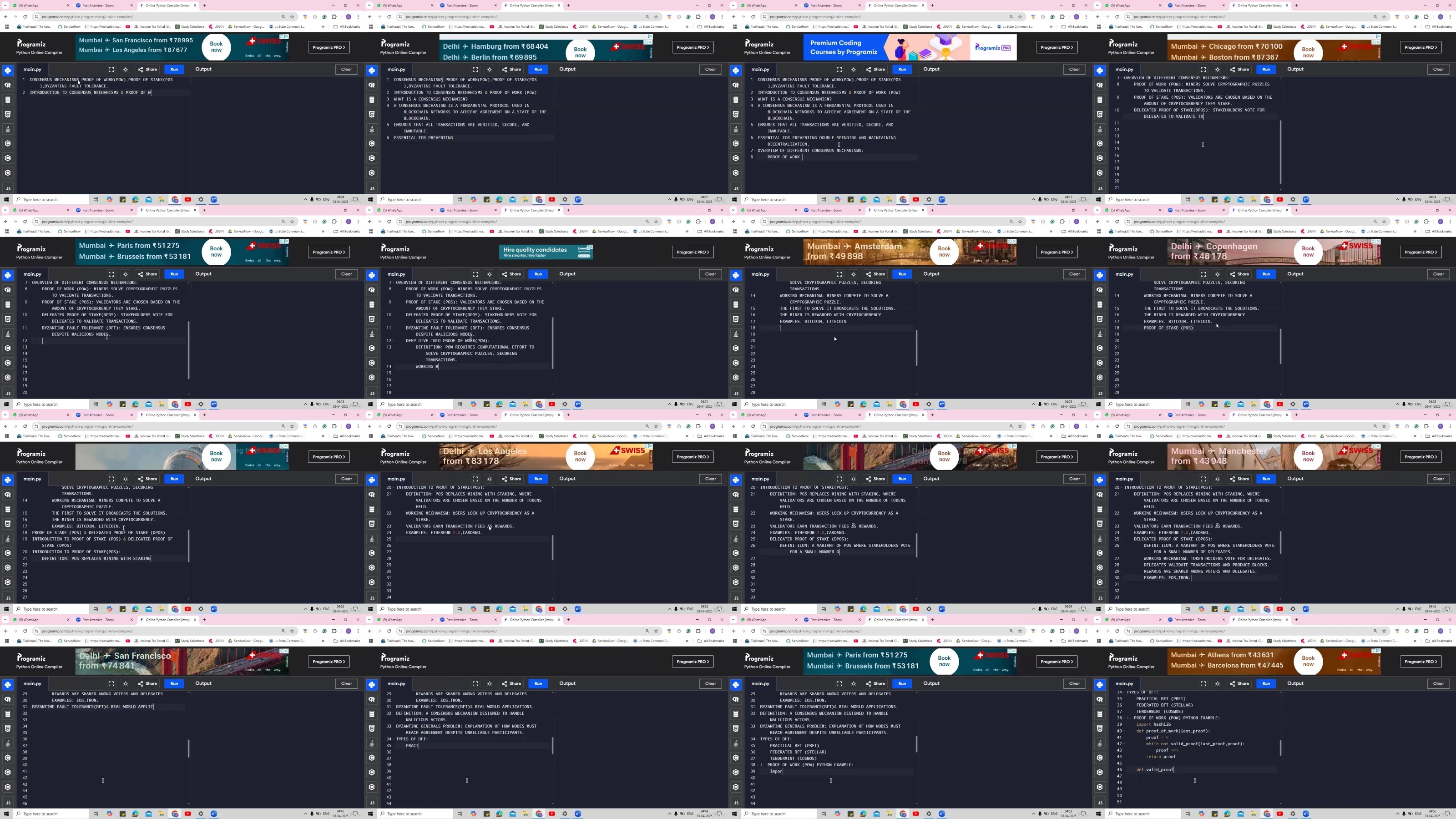Open bookmarks apps grid icon, Hire quality candidates window
Screen dimensions: 1456x819
(x=370, y=231)
